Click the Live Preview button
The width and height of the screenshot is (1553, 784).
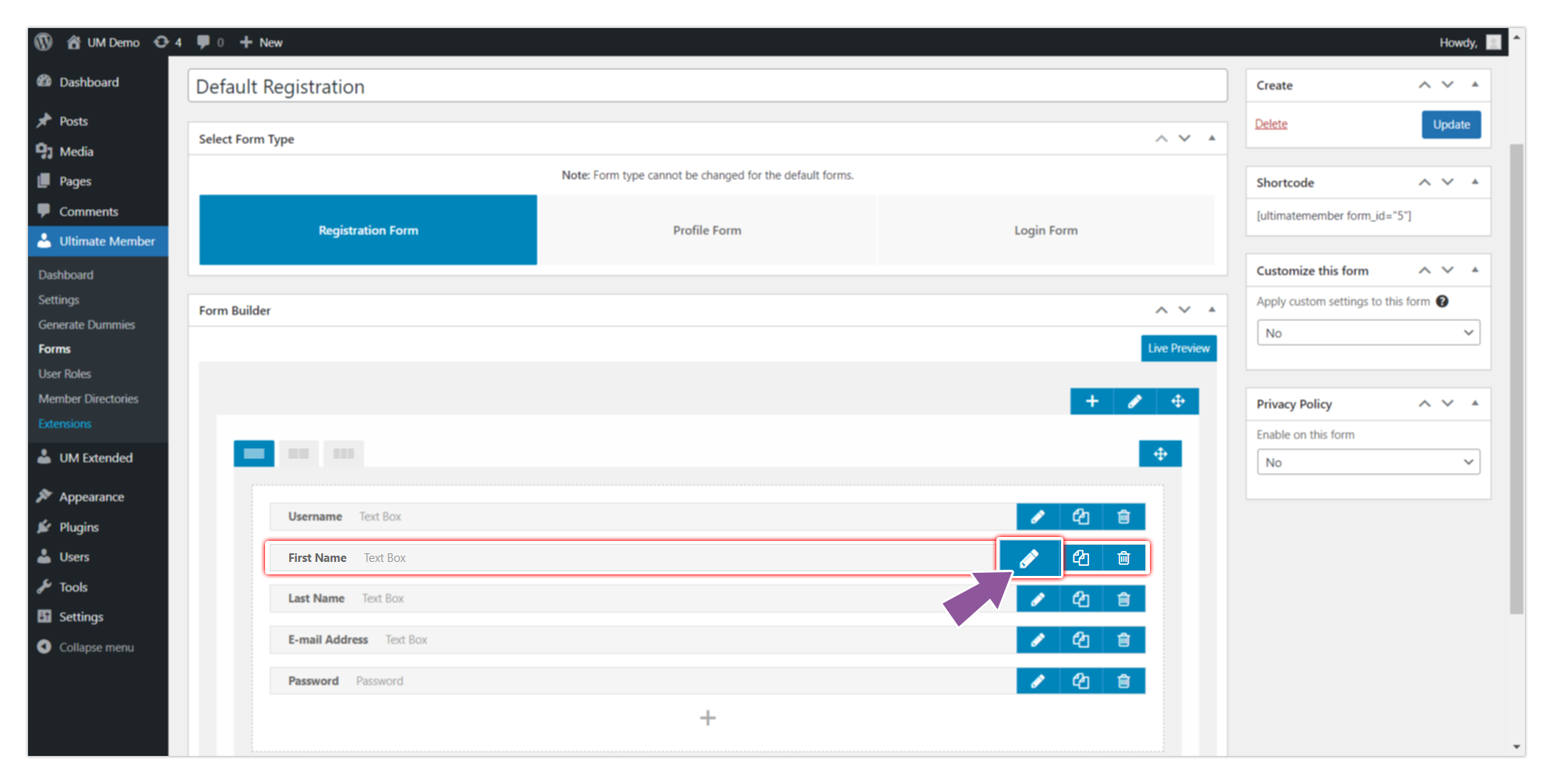pos(1179,348)
